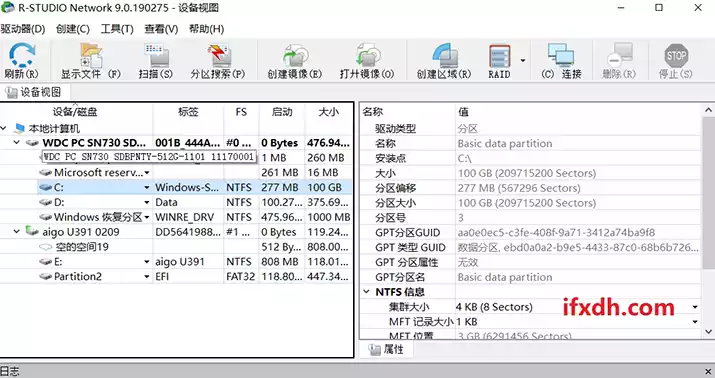Open the dropdown arrow on the C: row
Image resolution: width=715 pixels, height=378 pixels.
[147, 187]
